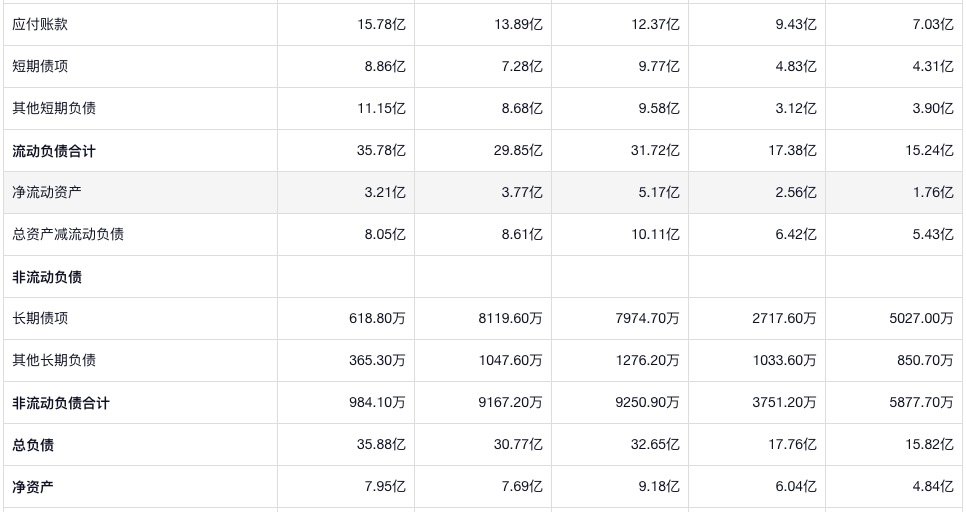
Task: Select the 长期债项 row label
Action: [x=40, y=318]
